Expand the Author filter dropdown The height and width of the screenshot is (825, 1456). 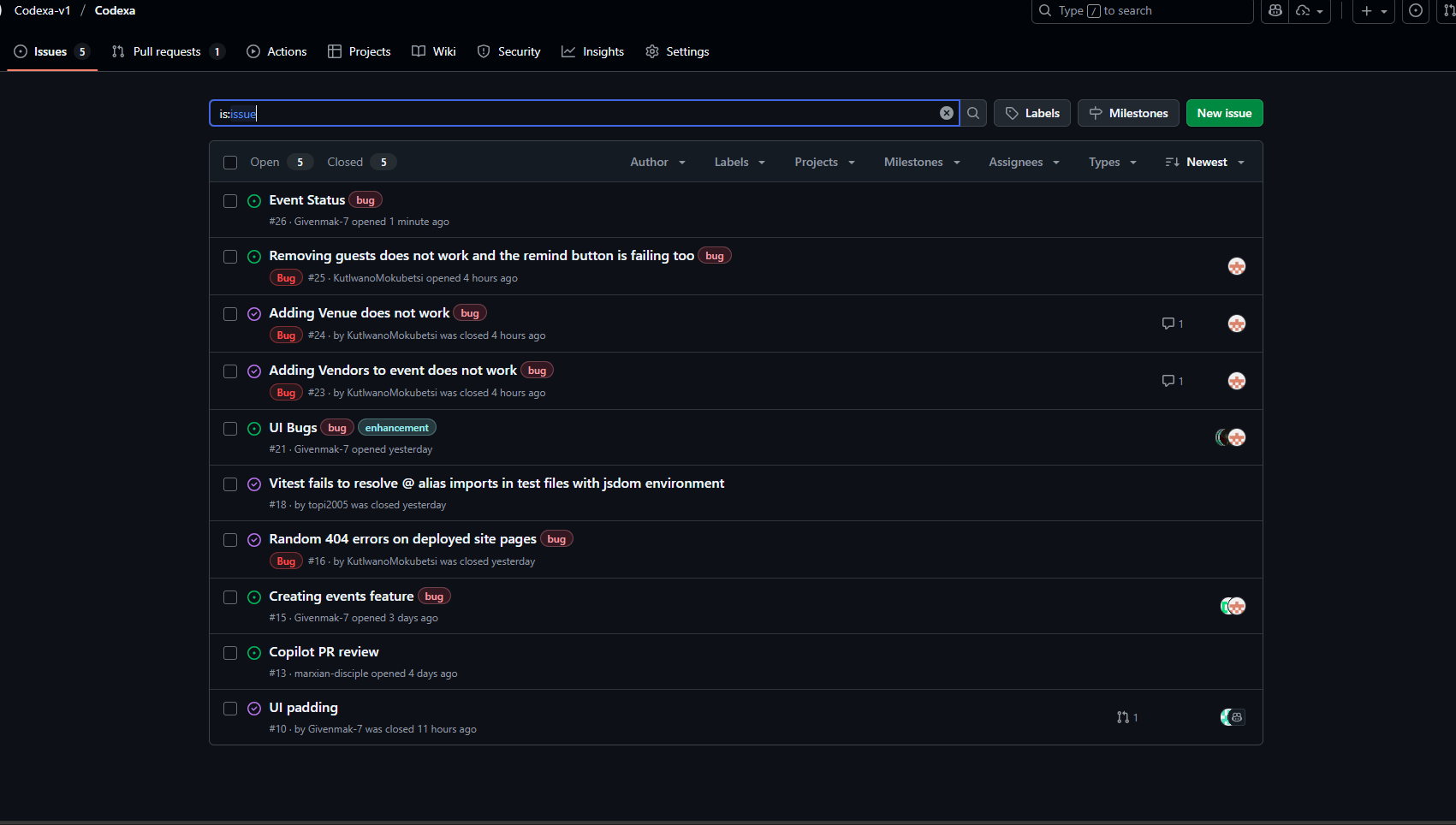[x=657, y=162]
